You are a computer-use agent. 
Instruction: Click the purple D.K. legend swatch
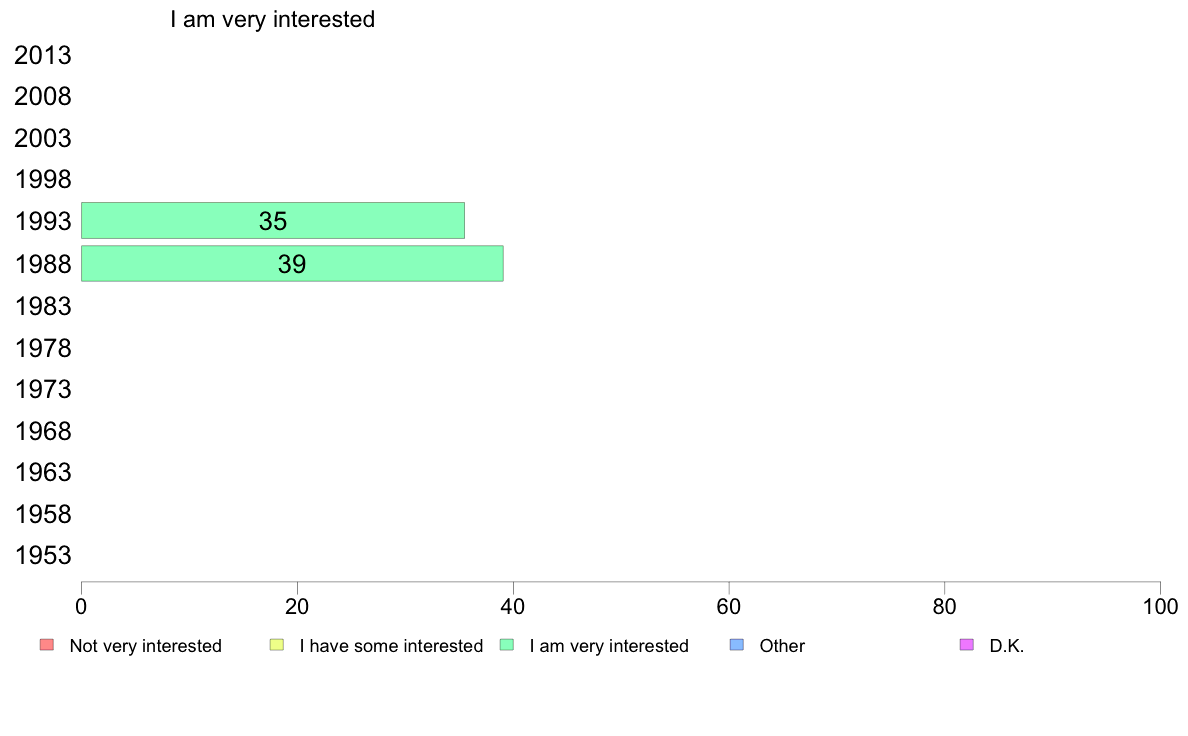click(967, 645)
